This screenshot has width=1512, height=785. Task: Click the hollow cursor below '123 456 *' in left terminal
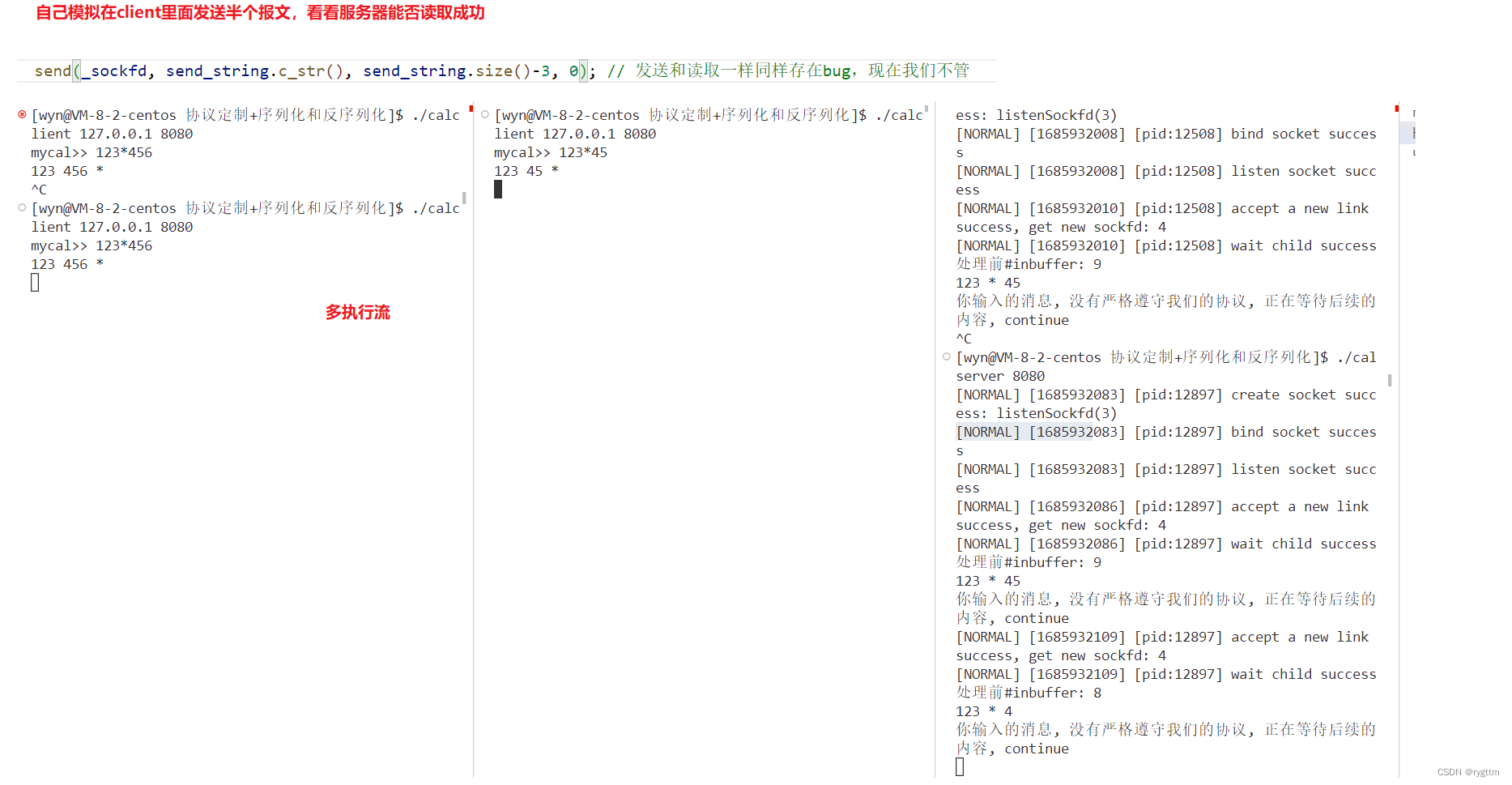point(35,282)
